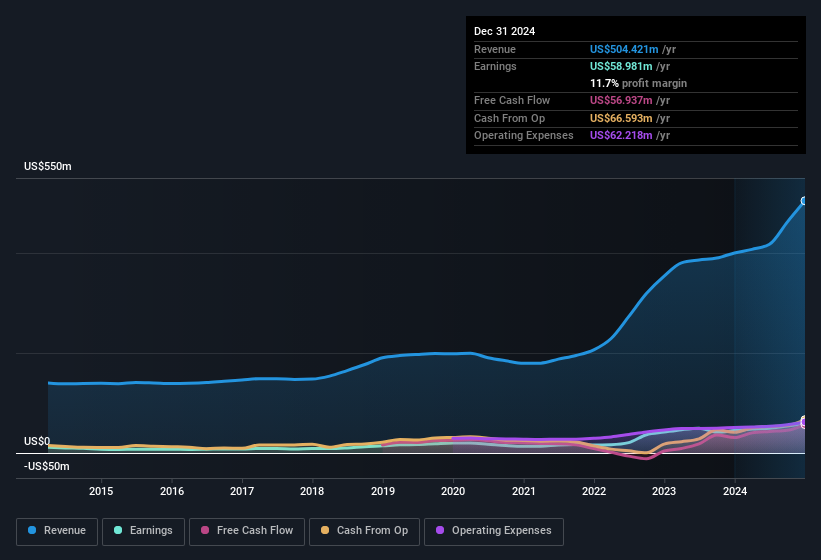Click the US$56.937m free cash flow value
The width and height of the screenshot is (821, 560).
pos(621,100)
